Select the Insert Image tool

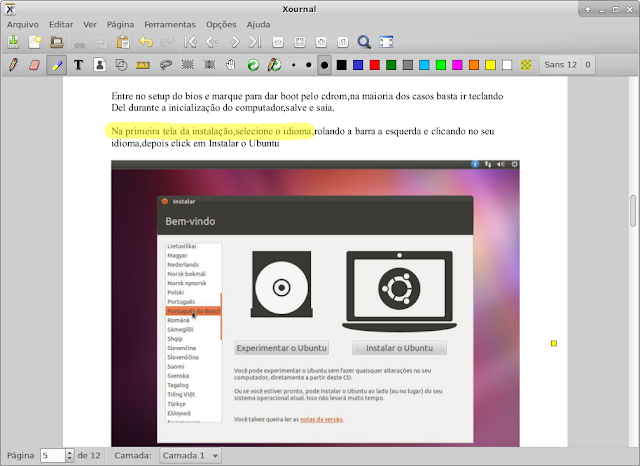[100, 65]
